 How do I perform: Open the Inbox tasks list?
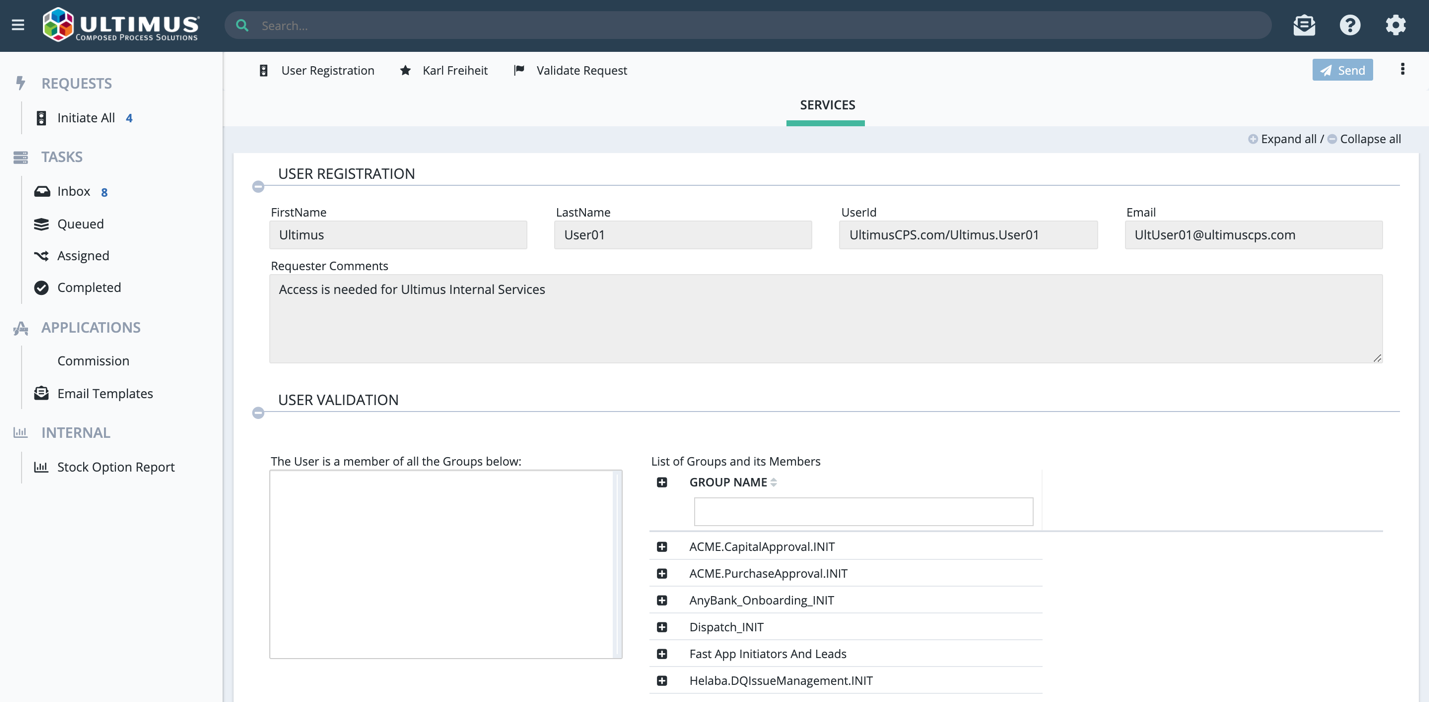click(74, 191)
